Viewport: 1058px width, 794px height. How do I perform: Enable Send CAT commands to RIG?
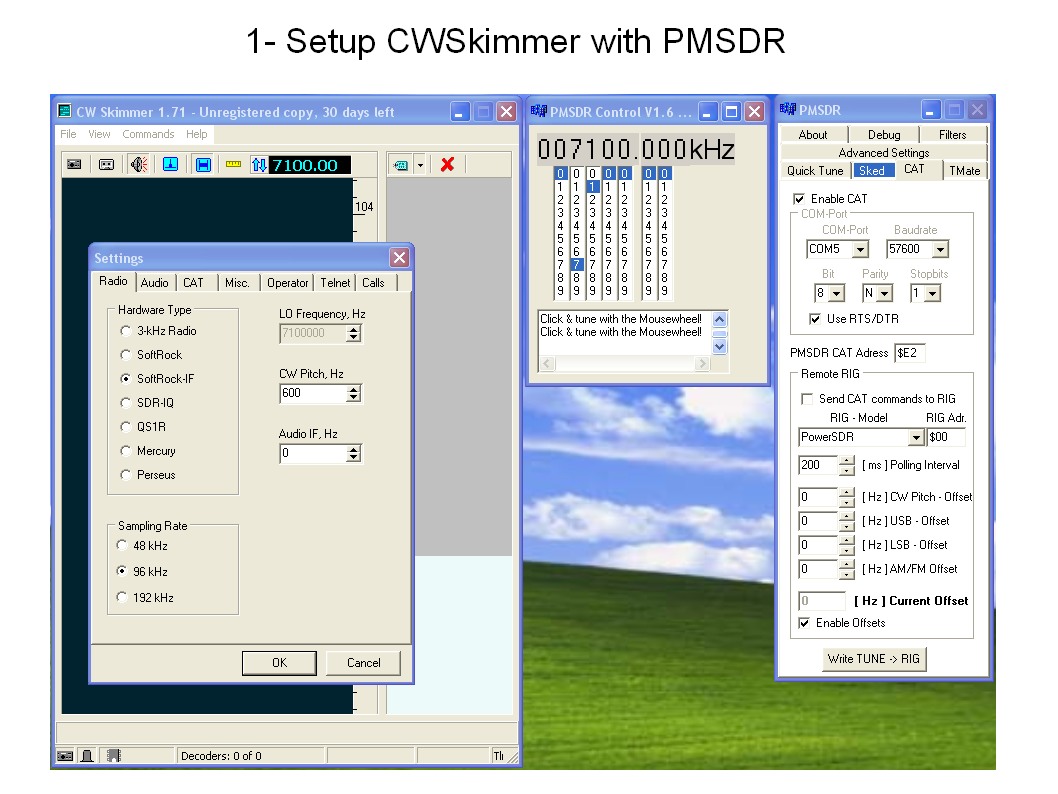806,399
